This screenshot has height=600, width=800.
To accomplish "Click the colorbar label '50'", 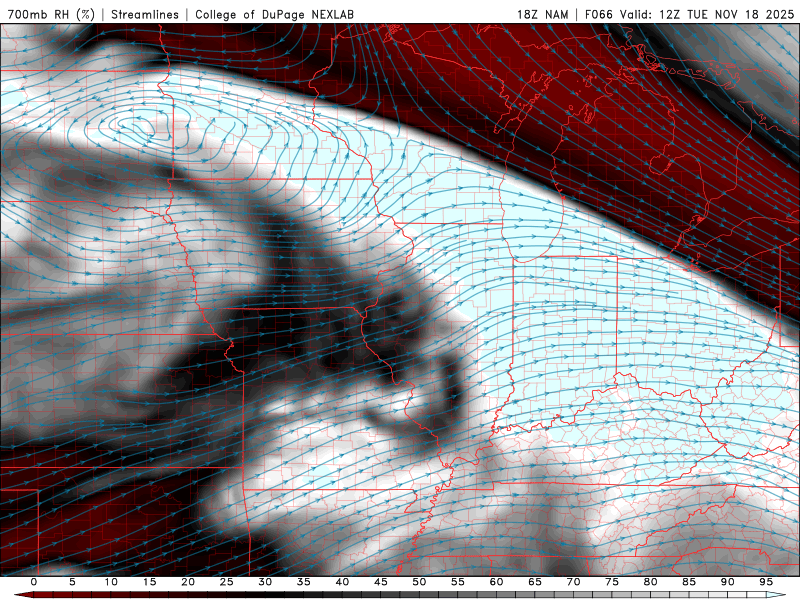I will [x=419, y=582].
